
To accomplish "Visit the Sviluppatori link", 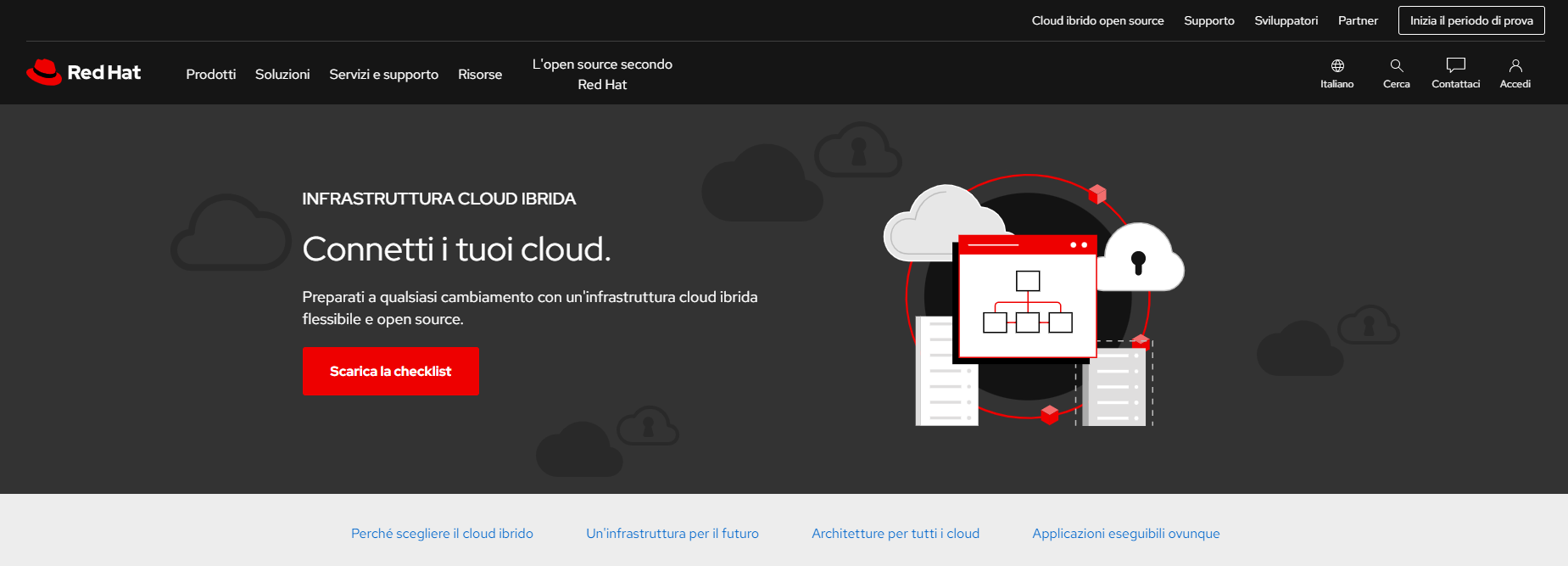I will pyautogui.click(x=1286, y=20).
